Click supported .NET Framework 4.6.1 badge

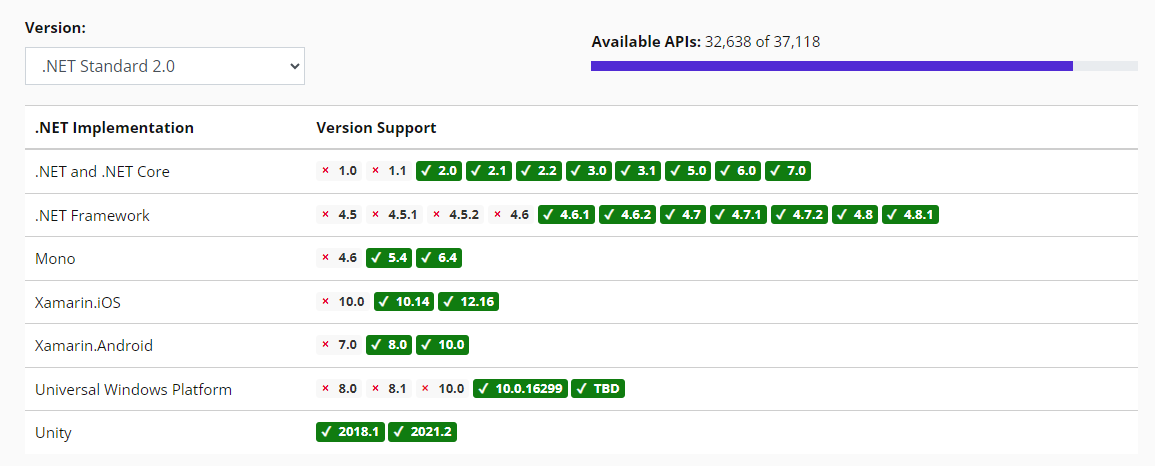coord(566,215)
